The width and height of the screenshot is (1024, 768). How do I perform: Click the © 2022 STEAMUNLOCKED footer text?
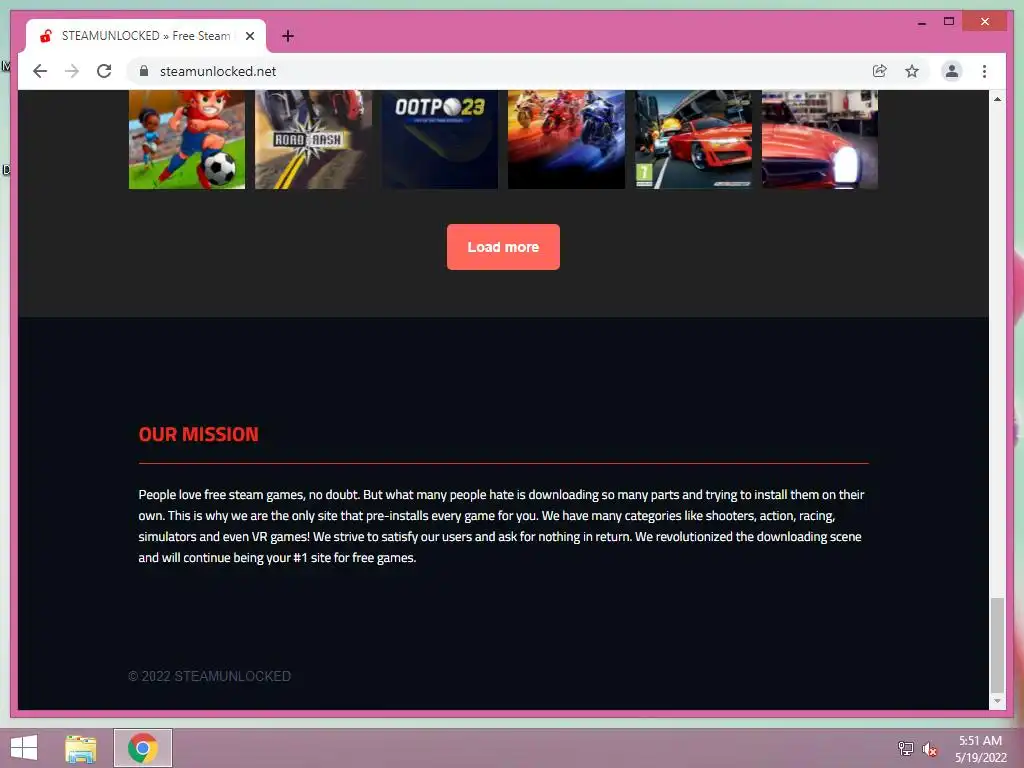tap(210, 677)
